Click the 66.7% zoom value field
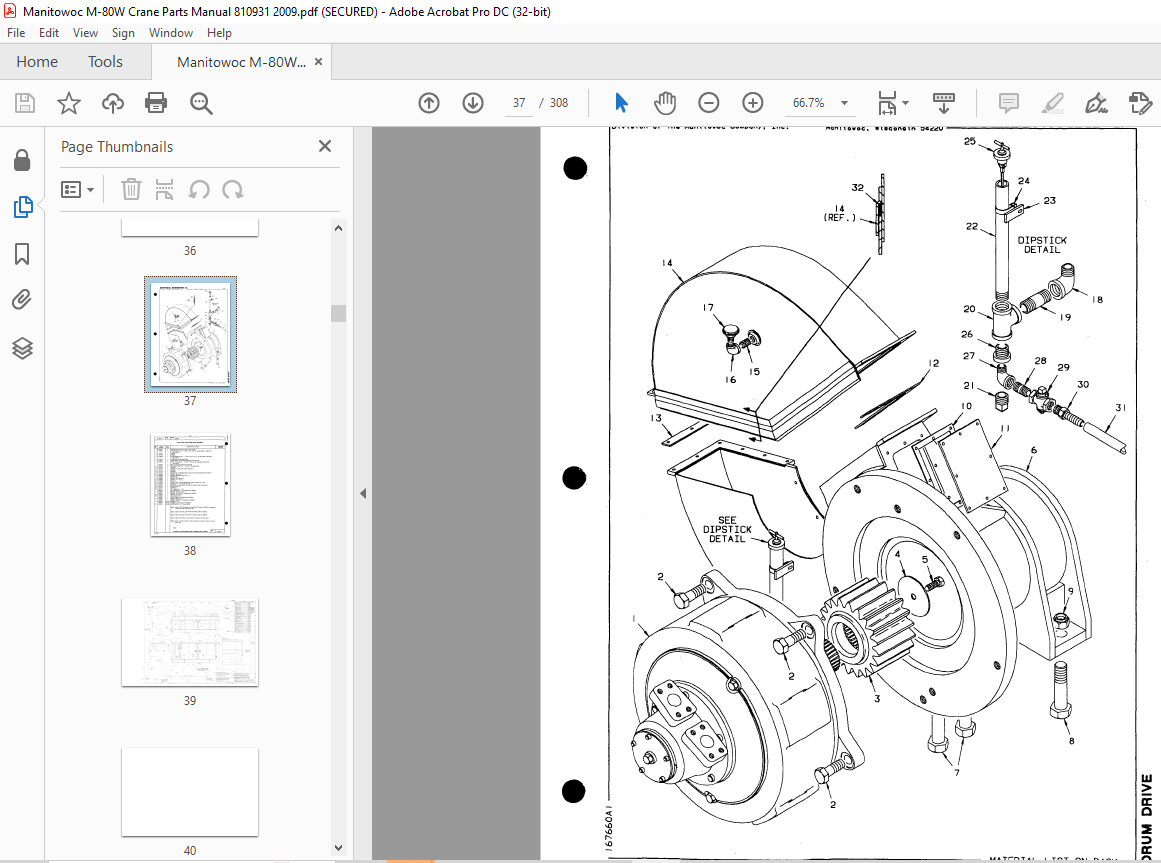Viewport: 1161px width, 863px height. pos(809,103)
